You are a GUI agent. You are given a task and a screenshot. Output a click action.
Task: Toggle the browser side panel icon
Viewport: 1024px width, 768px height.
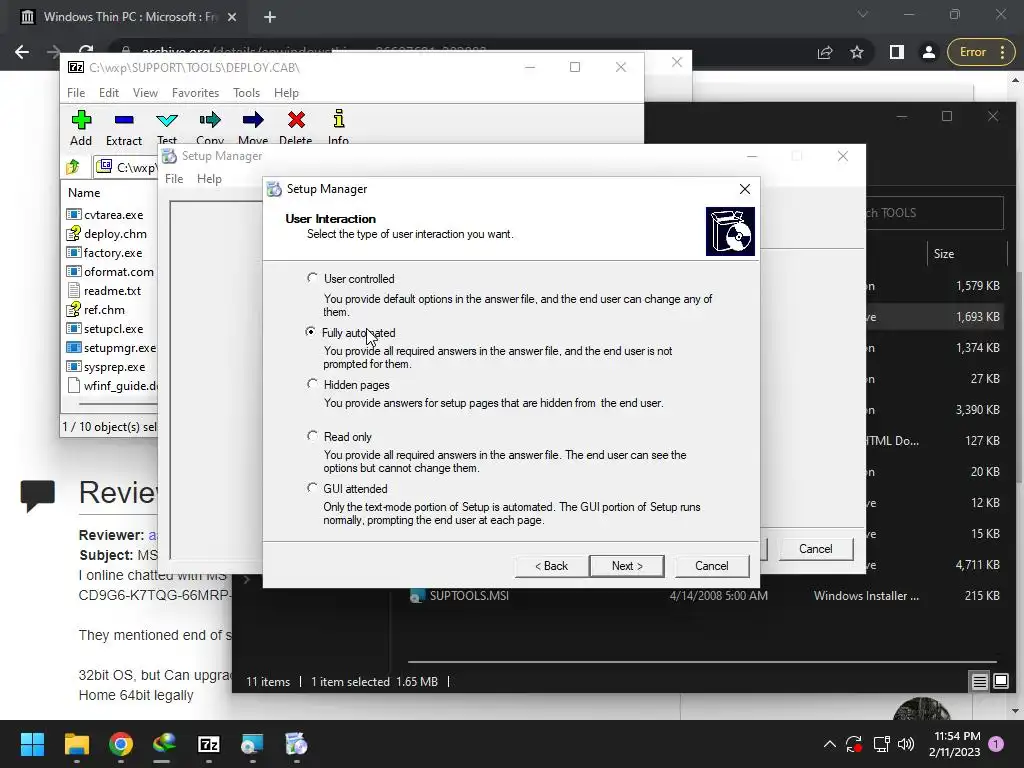pyautogui.click(x=897, y=52)
